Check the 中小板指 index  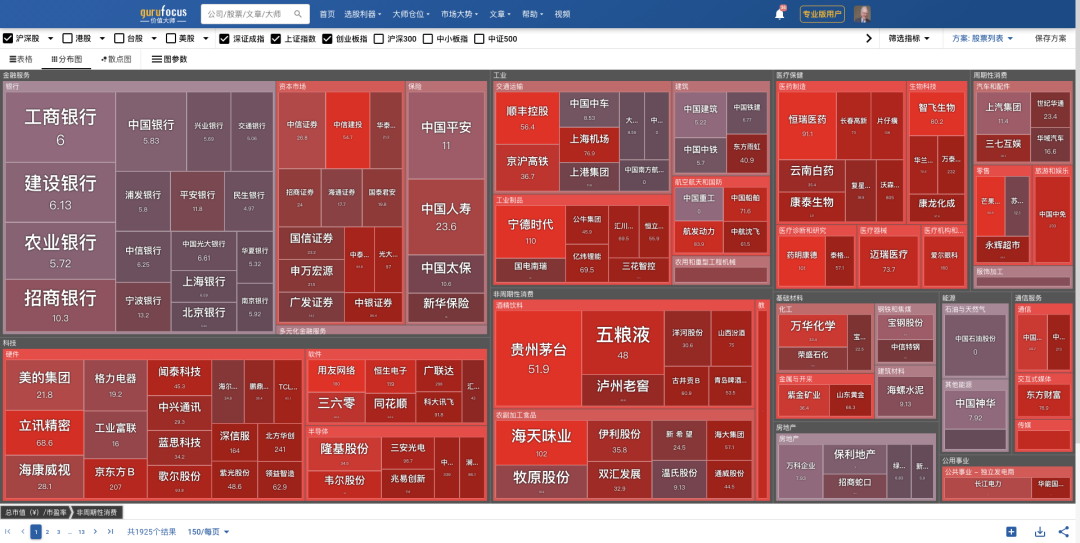tap(428, 39)
